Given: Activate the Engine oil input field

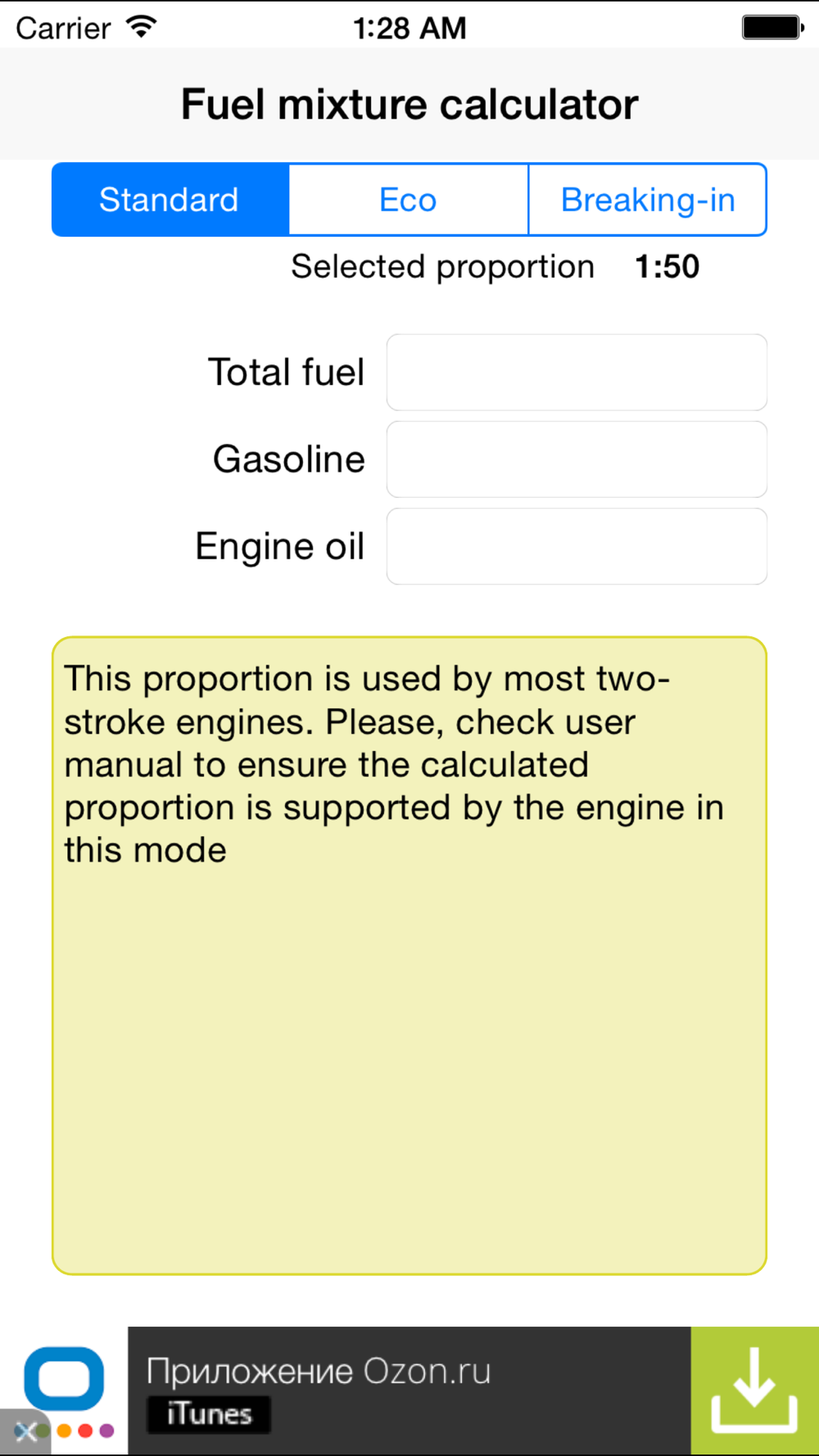Looking at the screenshot, I should pos(577,546).
